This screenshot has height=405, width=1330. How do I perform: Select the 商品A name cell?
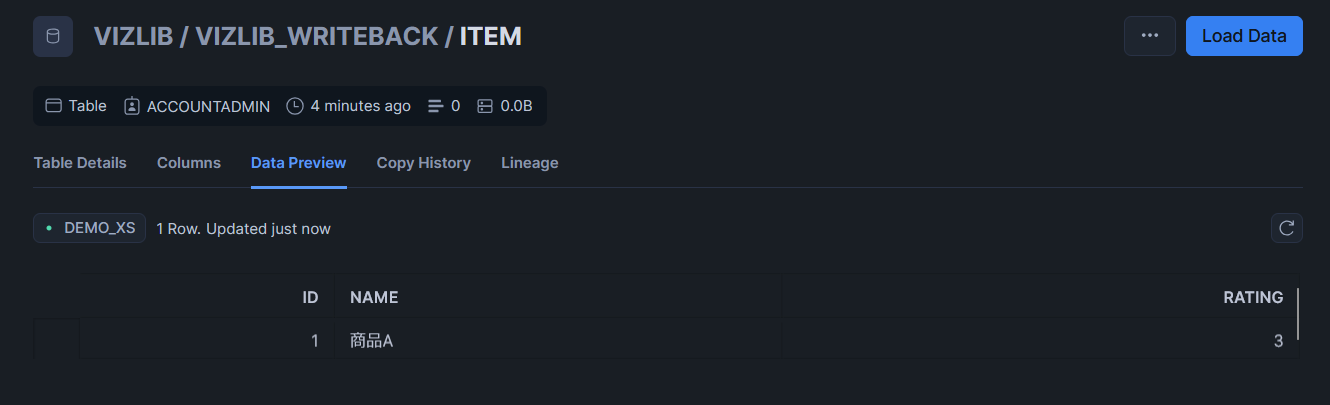point(558,341)
